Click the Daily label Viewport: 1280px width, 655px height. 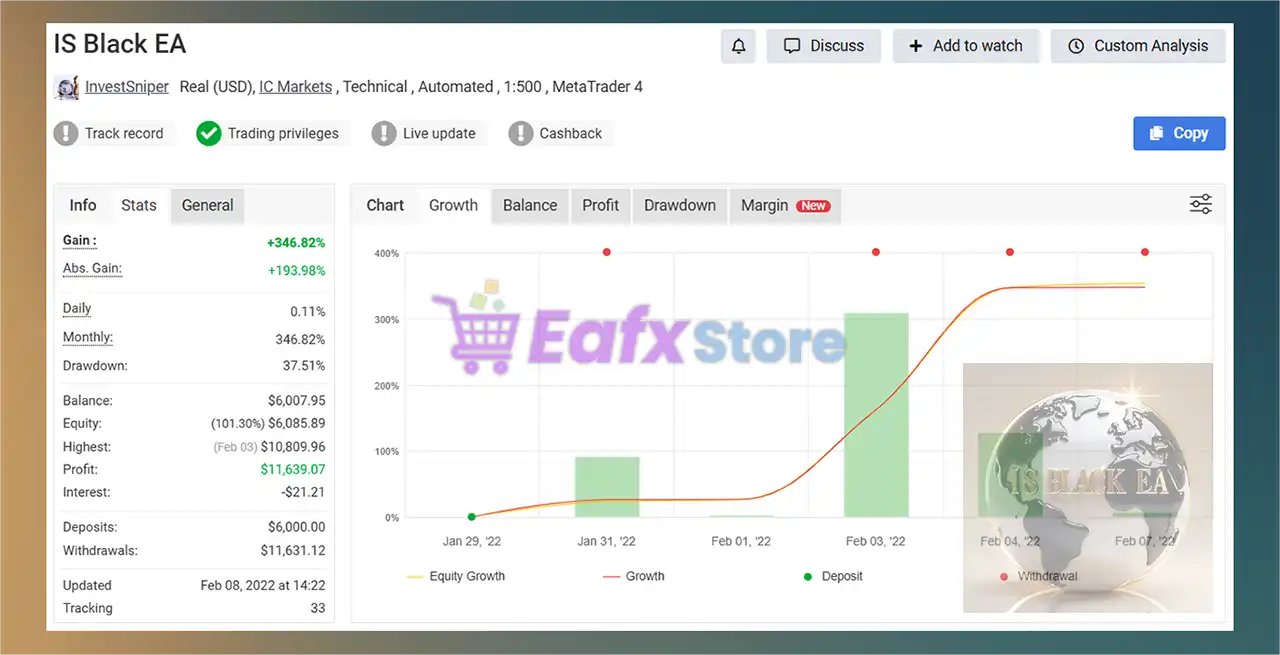click(x=77, y=309)
